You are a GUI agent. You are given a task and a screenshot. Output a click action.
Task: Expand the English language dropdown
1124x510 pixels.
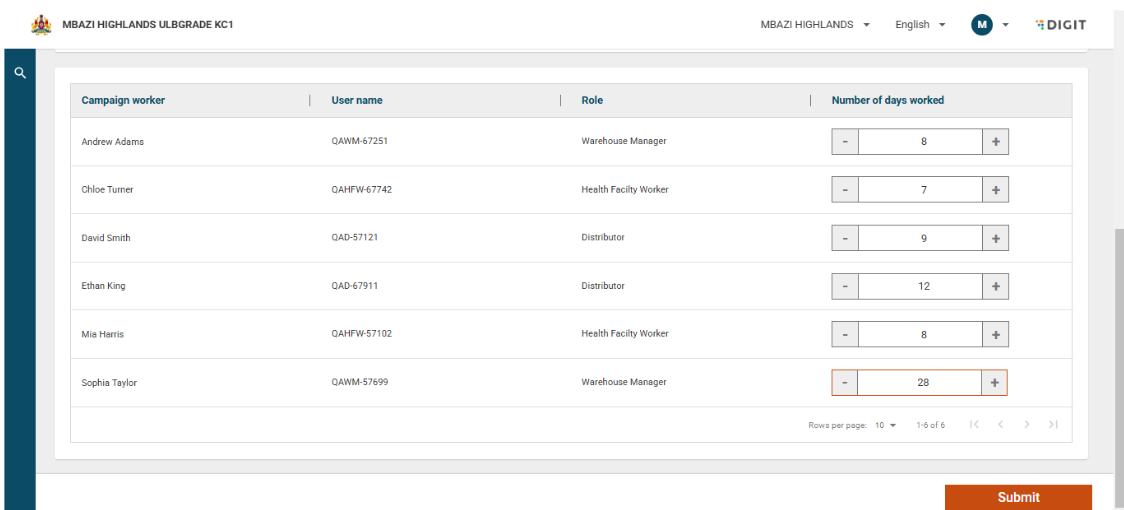(x=920, y=24)
